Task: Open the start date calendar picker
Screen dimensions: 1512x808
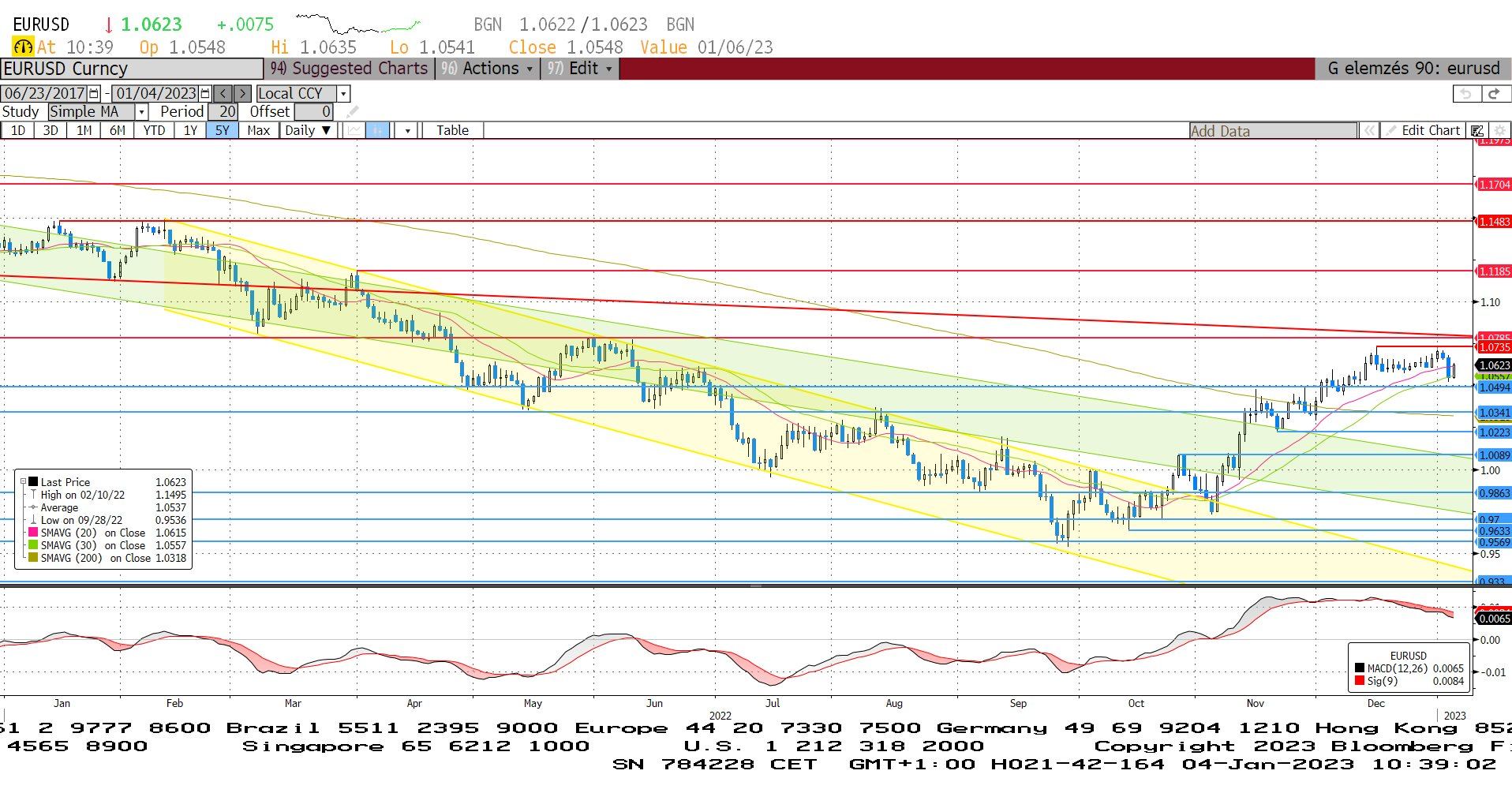Action: (x=95, y=93)
